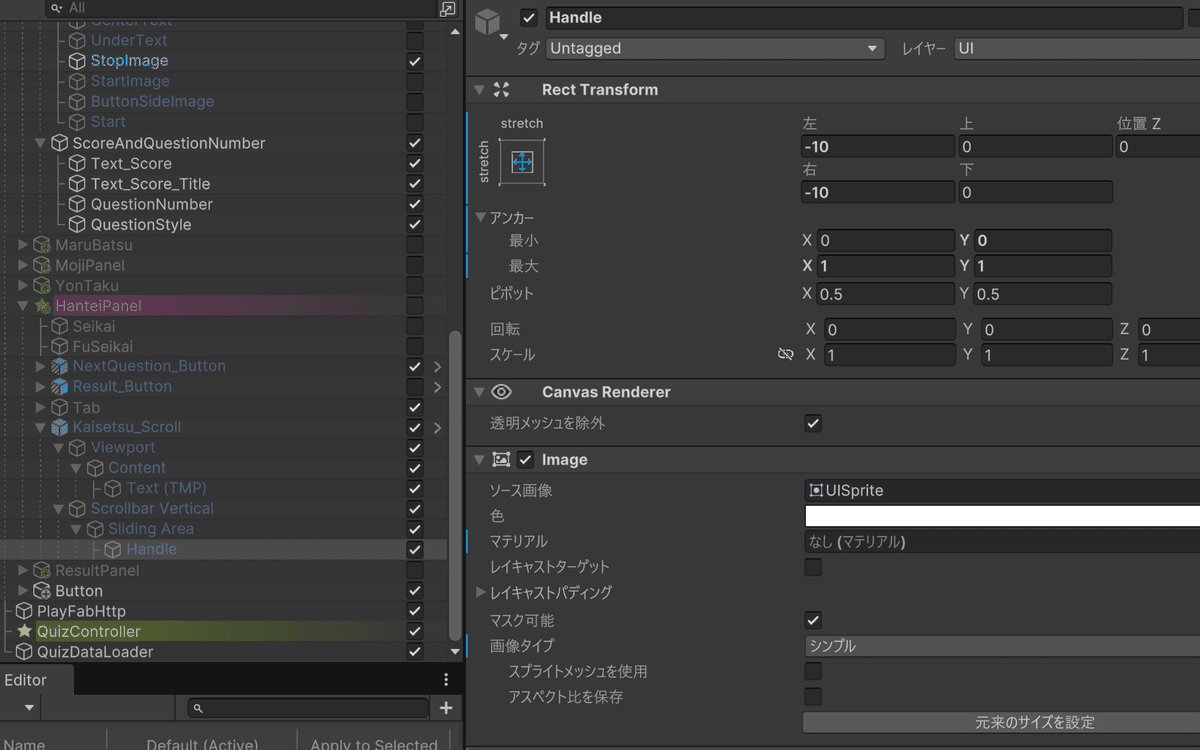Viewport: 1200px width, 750px height.
Task: Click the ピボット X field showing 0.5
Action: (886, 294)
